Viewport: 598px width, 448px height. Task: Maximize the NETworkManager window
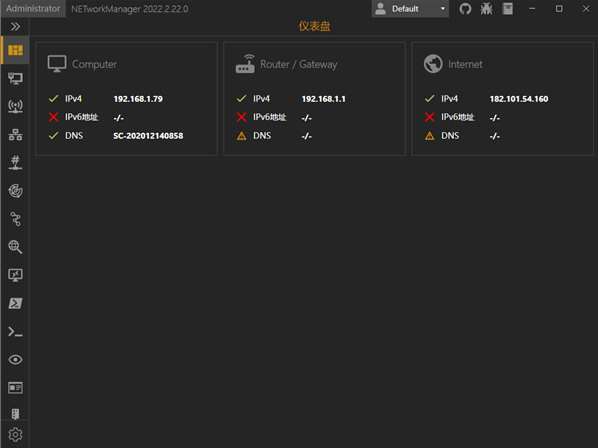(x=559, y=9)
